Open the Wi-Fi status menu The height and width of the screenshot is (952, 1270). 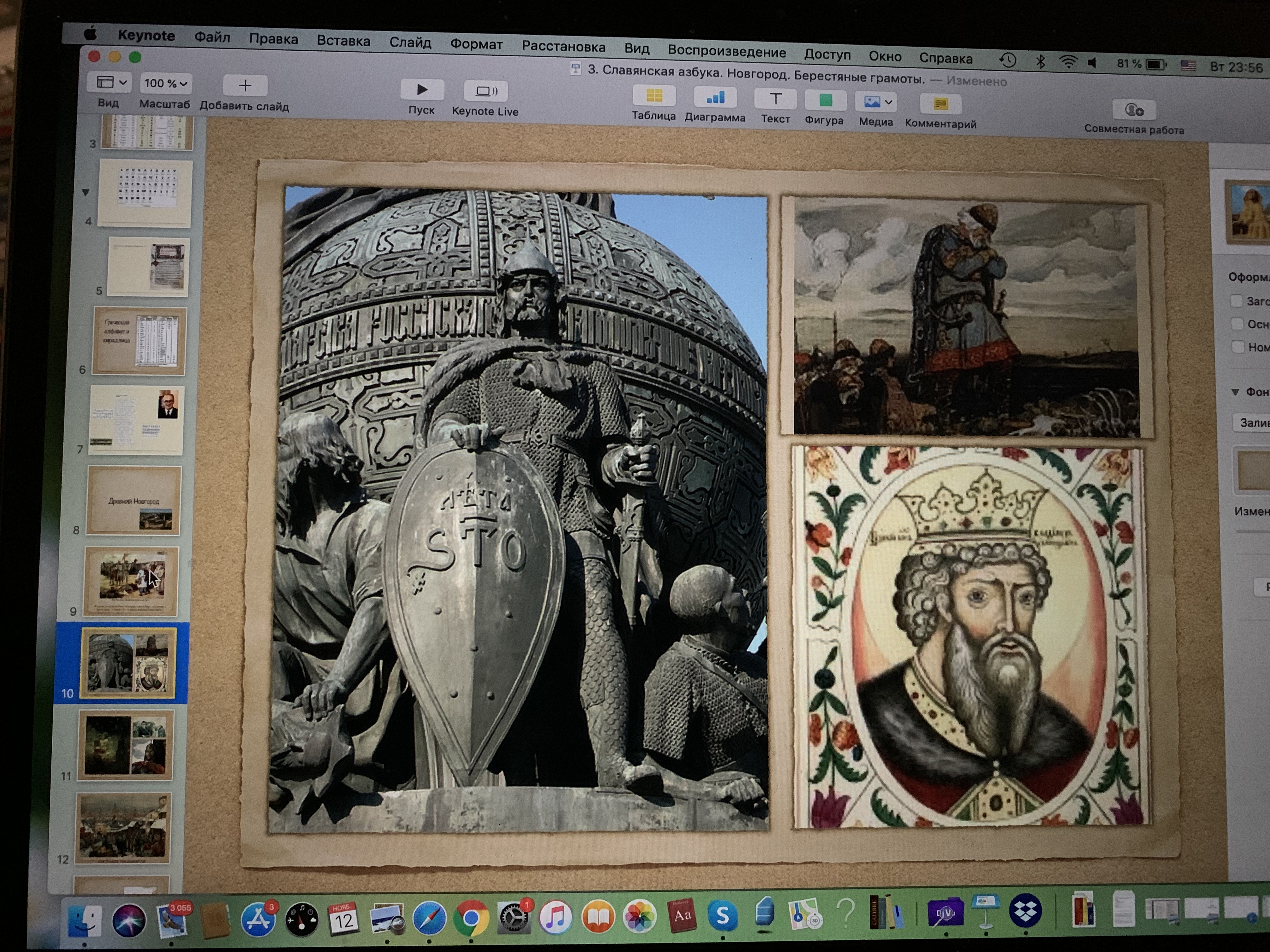pos(1068,62)
